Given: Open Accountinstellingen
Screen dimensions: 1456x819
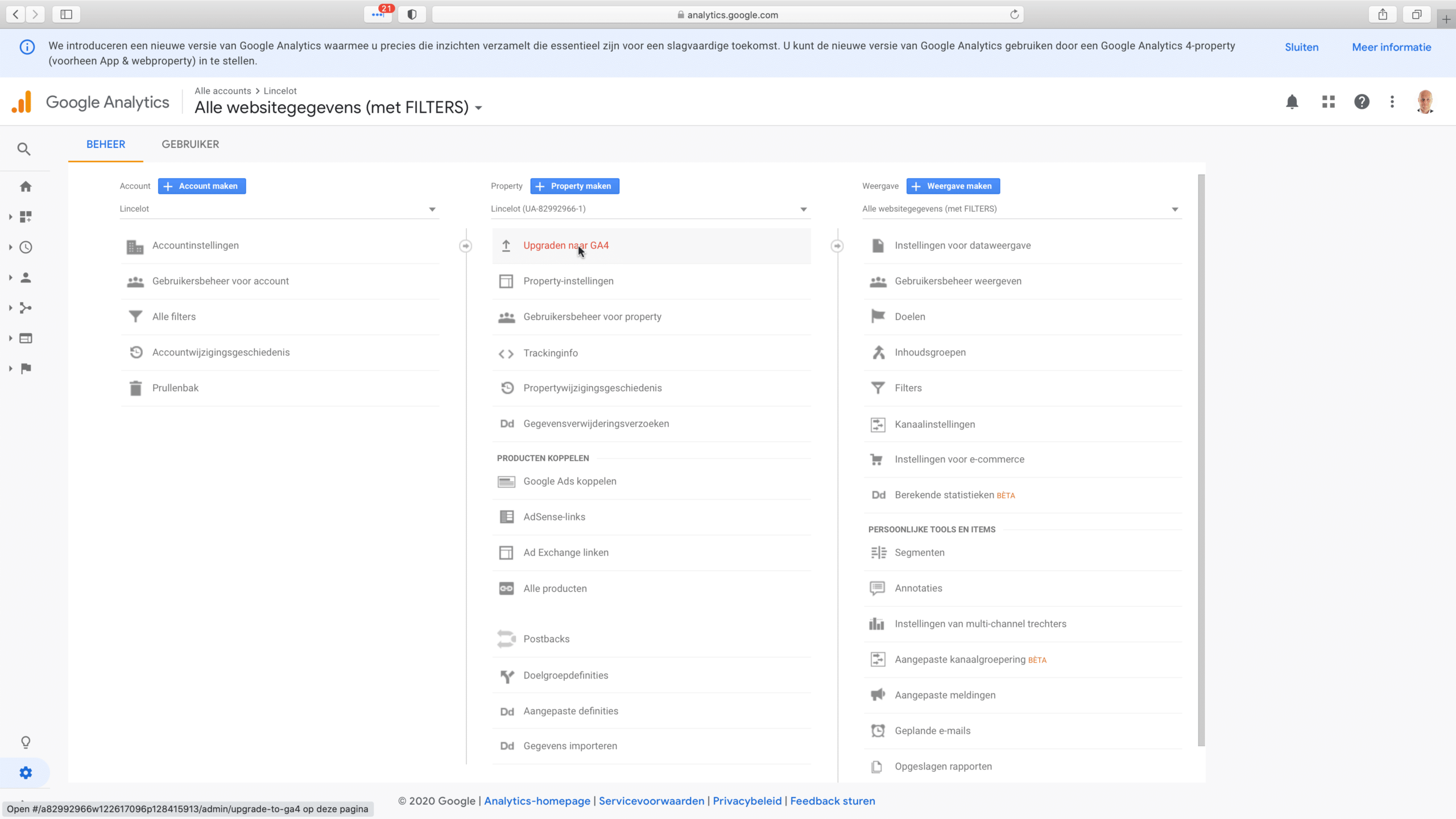Looking at the screenshot, I should 280,246.
